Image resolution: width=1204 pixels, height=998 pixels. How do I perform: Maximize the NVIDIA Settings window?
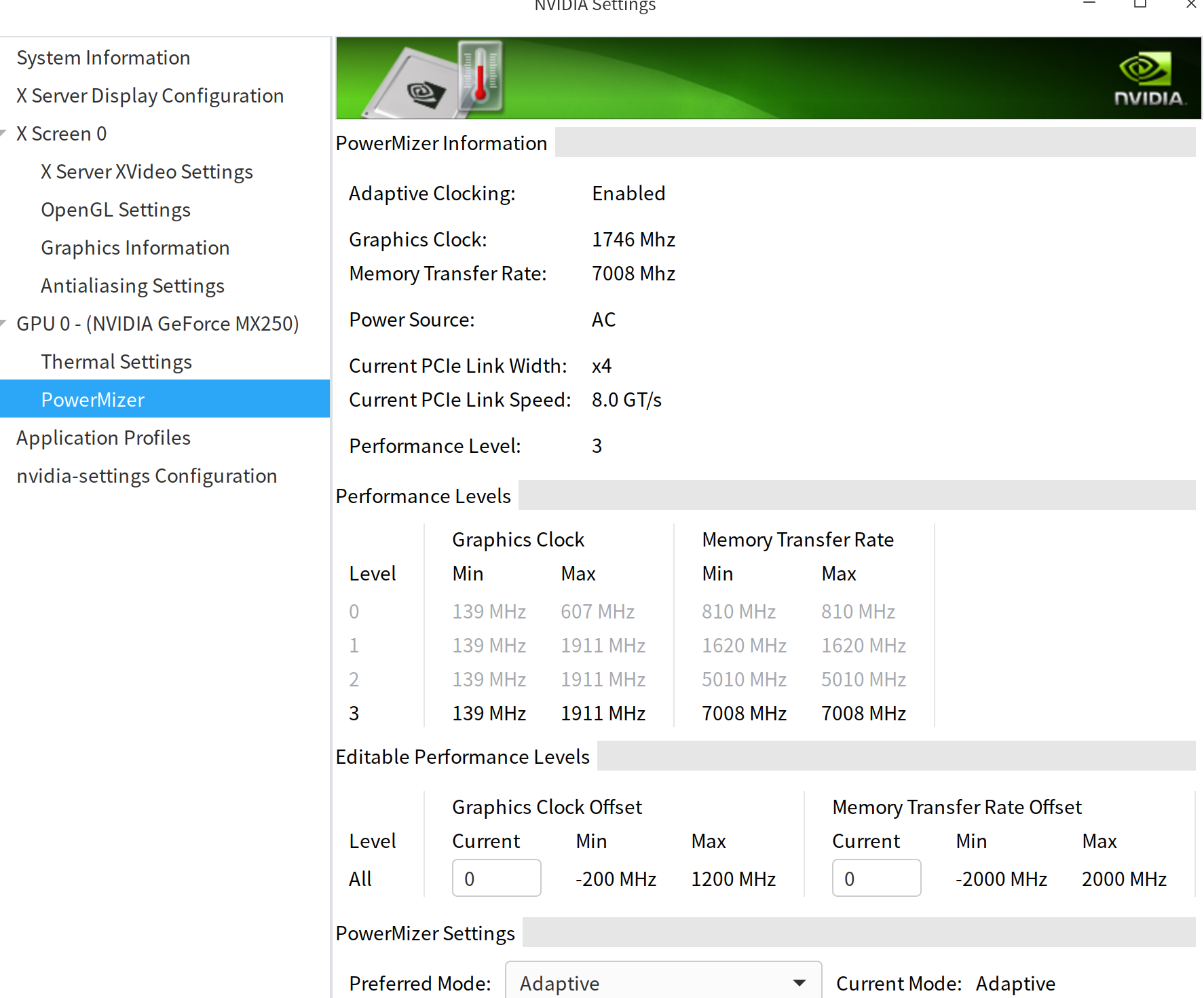[x=1140, y=4]
